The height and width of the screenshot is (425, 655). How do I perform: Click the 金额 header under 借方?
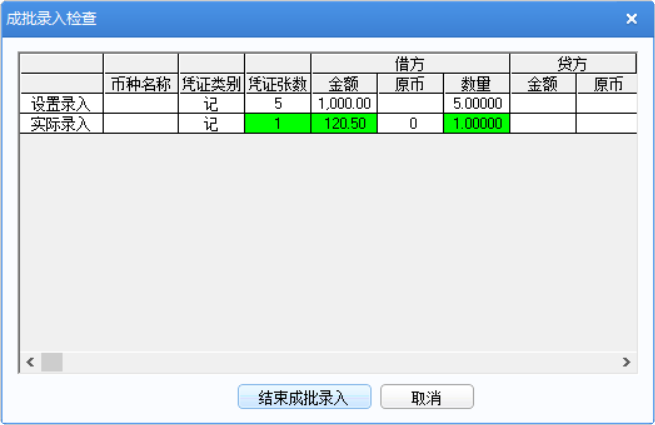[344, 84]
